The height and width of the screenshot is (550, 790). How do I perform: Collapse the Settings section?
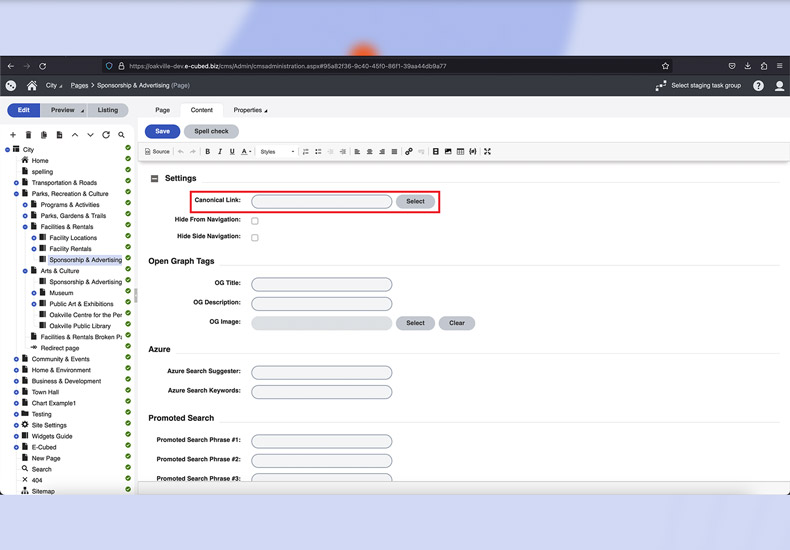point(154,179)
